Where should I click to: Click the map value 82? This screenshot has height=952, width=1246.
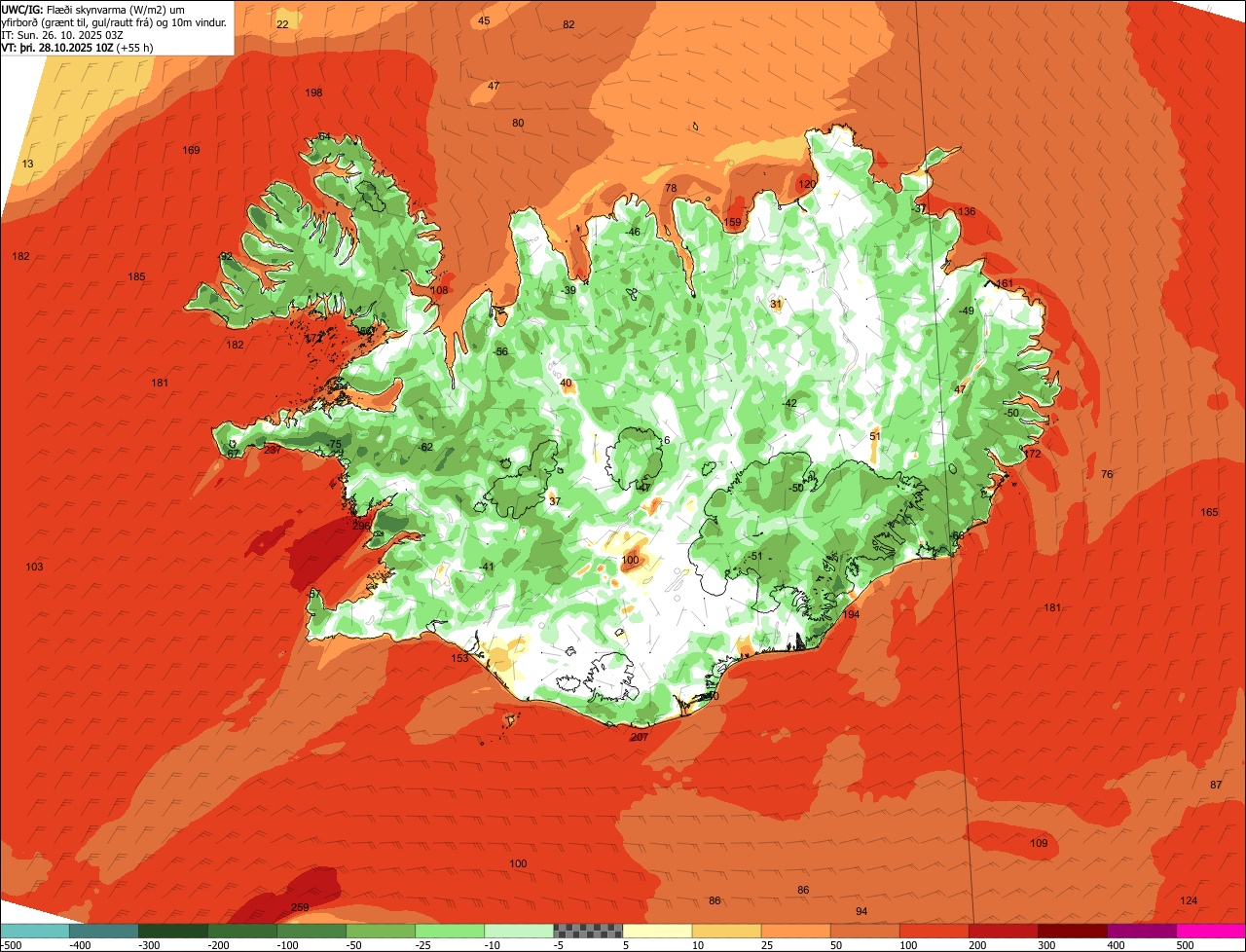(x=568, y=24)
